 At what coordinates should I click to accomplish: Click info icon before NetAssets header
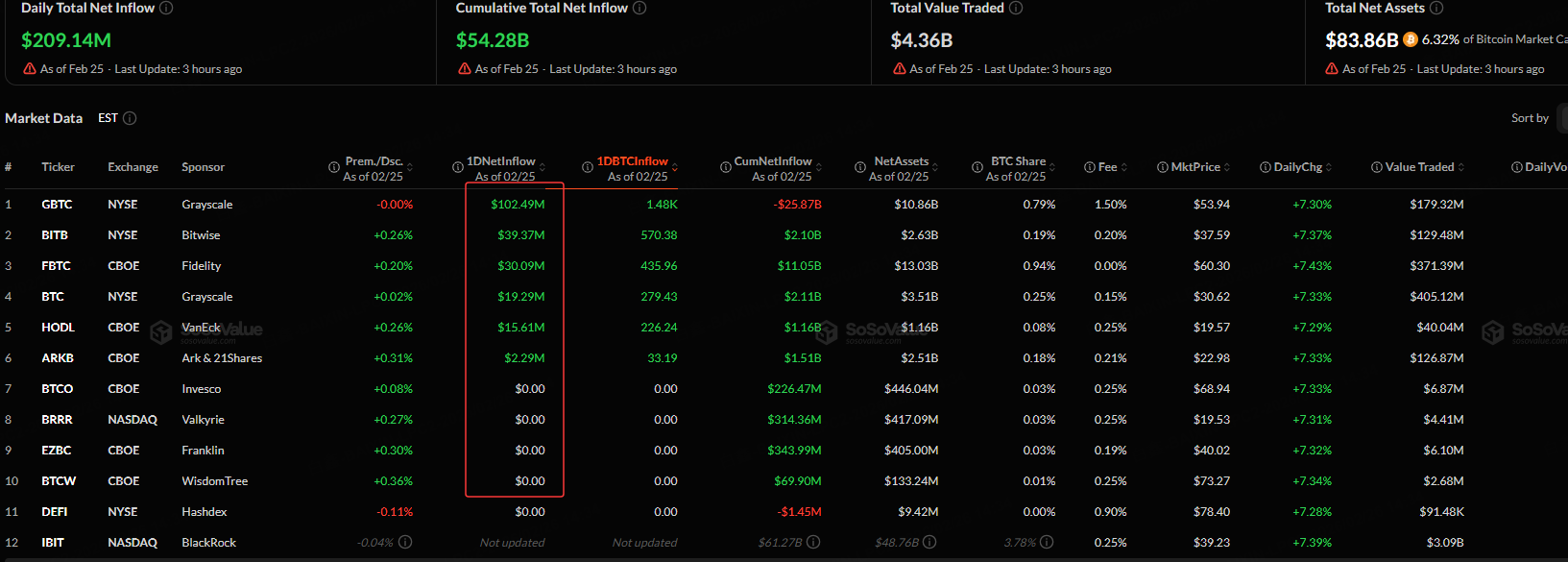860,167
